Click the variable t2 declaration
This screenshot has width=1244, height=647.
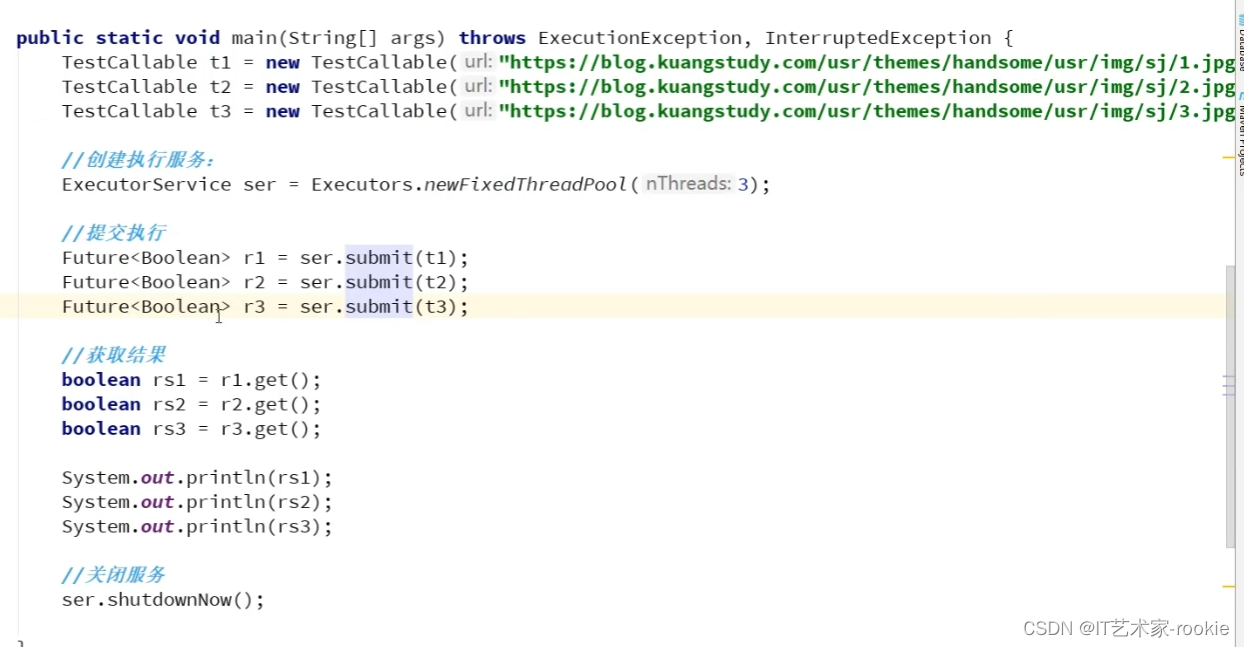tap(220, 87)
